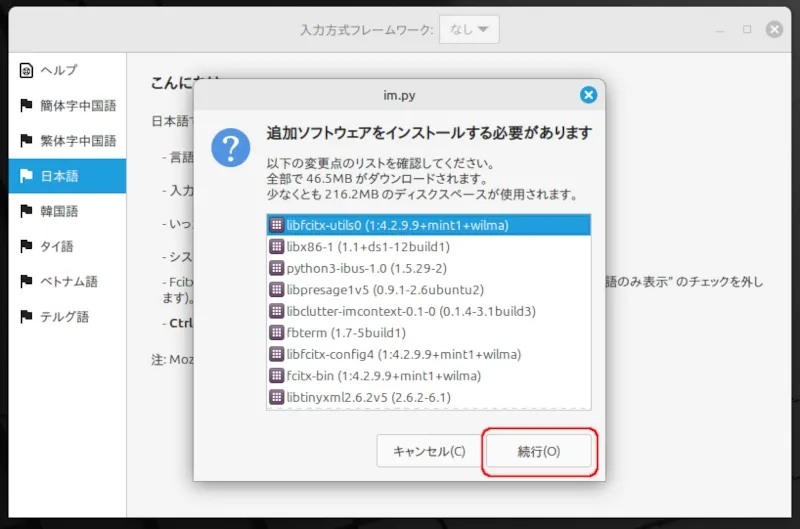Open ベトナム語 in the sidebar
This screenshot has width=800, height=529.
(x=70, y=282)
